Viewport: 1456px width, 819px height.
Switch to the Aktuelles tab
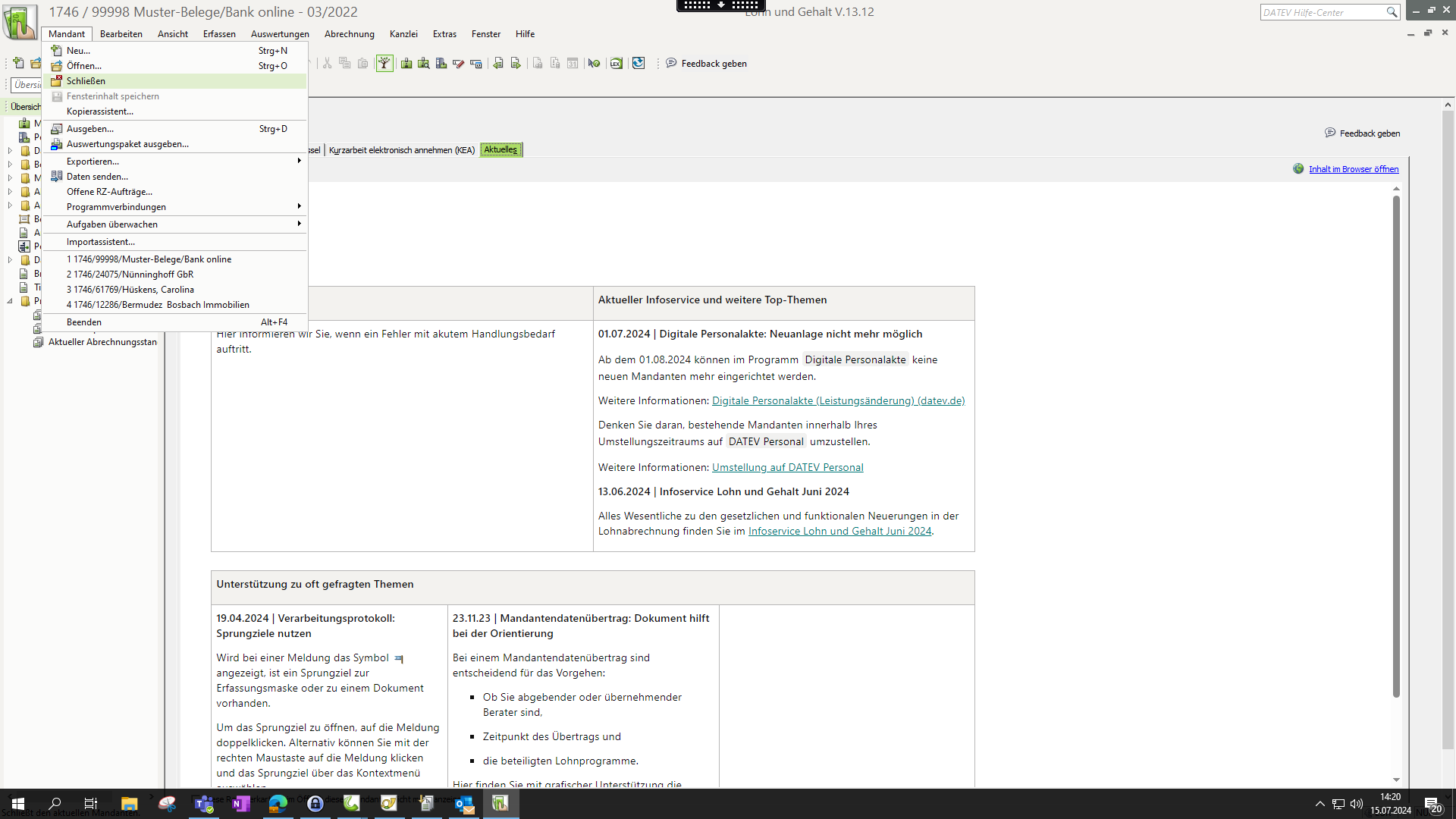tap(500, 150)
